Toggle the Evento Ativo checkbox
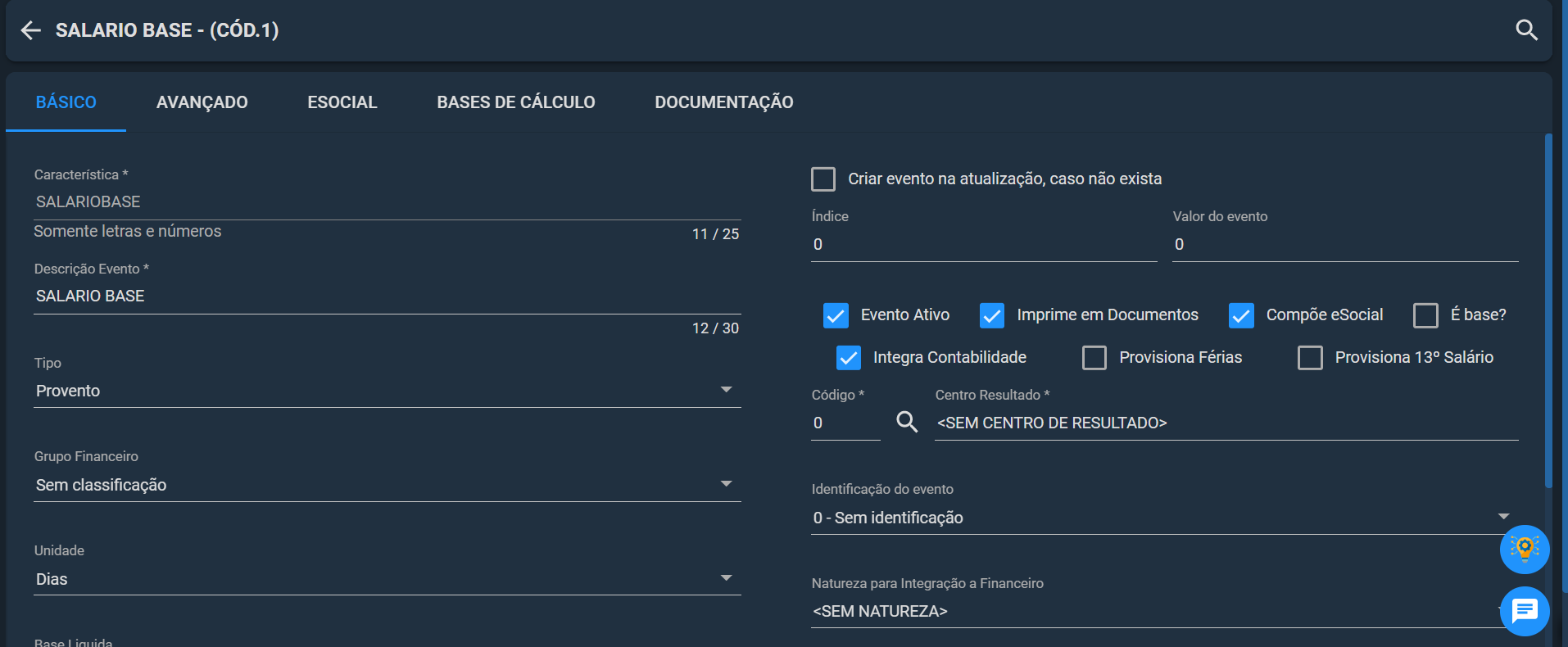This screenshot has height=647, width=1568. pyautogui.click(x=836, y=315)
